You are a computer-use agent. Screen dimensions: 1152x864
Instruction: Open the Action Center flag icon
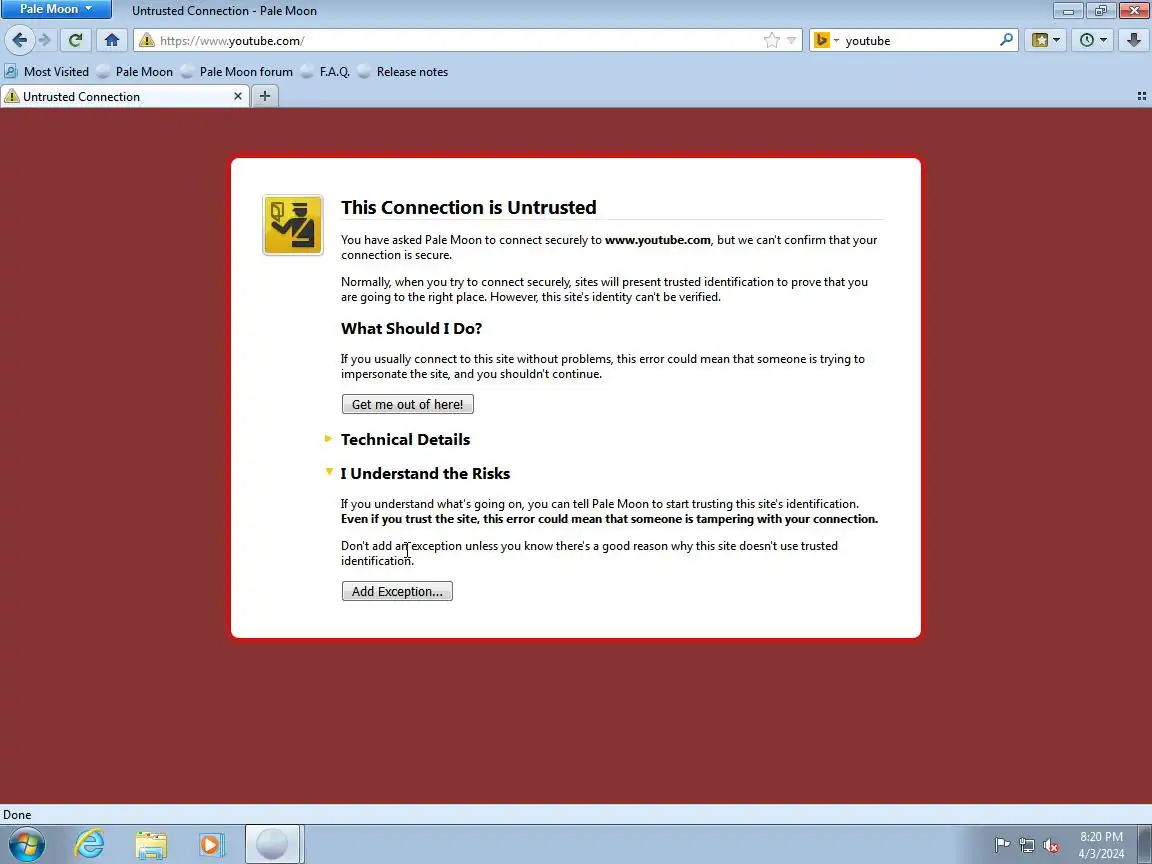point(1002,846)
